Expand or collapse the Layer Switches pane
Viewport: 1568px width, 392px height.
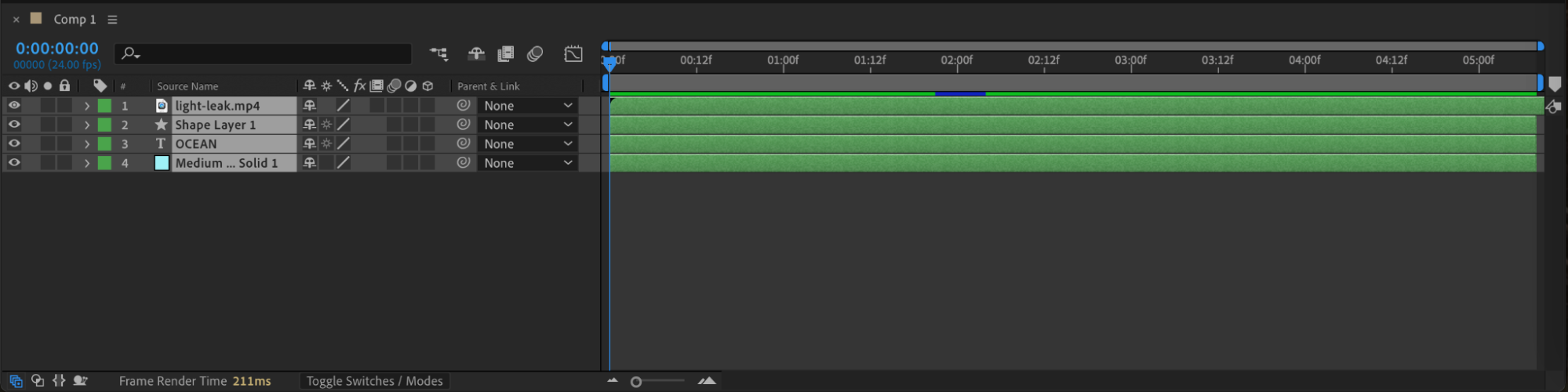(x=16, y=381)
